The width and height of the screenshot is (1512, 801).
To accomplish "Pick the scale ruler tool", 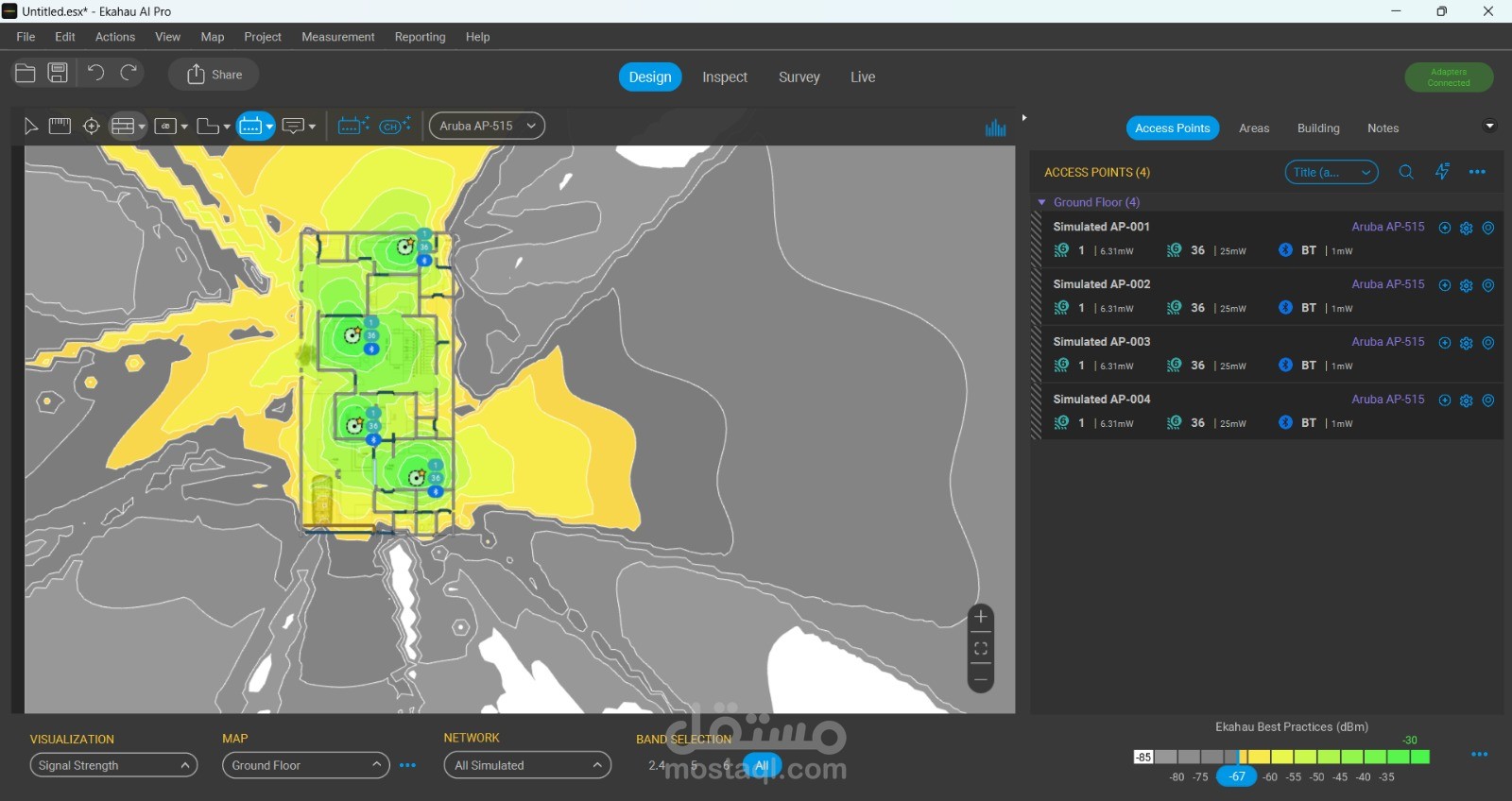I will tap(60, 126).
